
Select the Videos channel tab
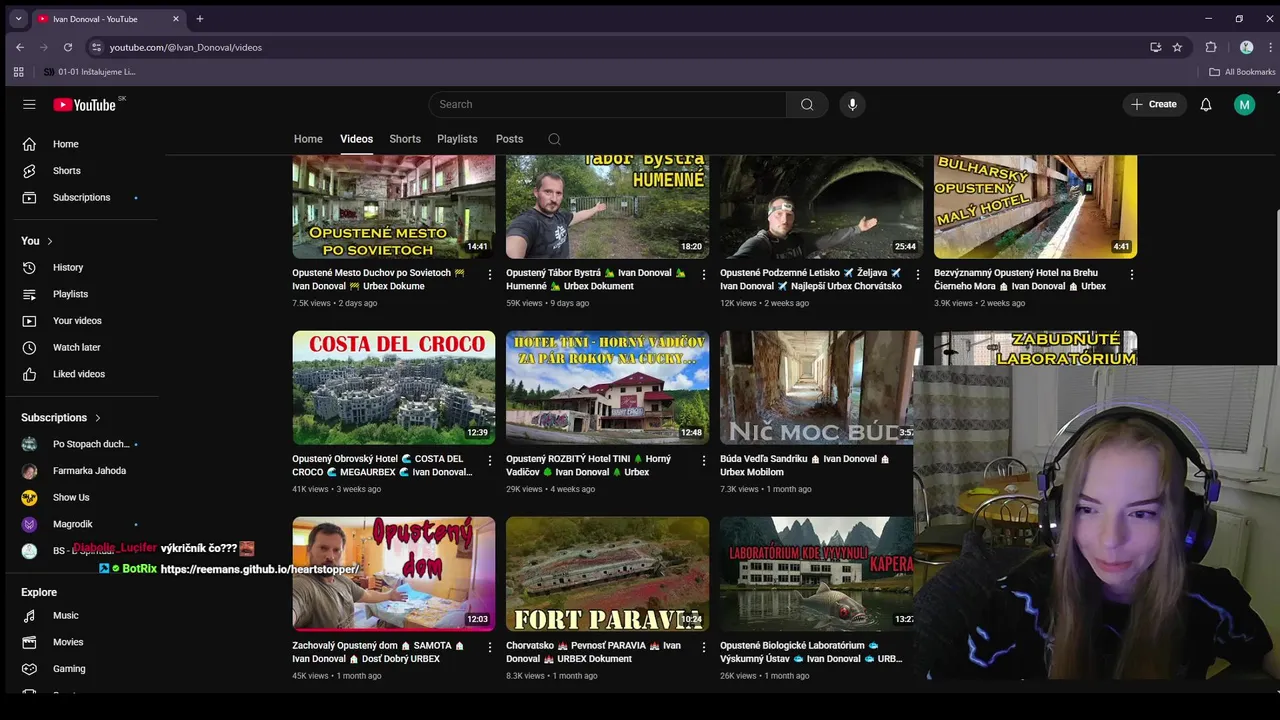click(x=356, y=139)
